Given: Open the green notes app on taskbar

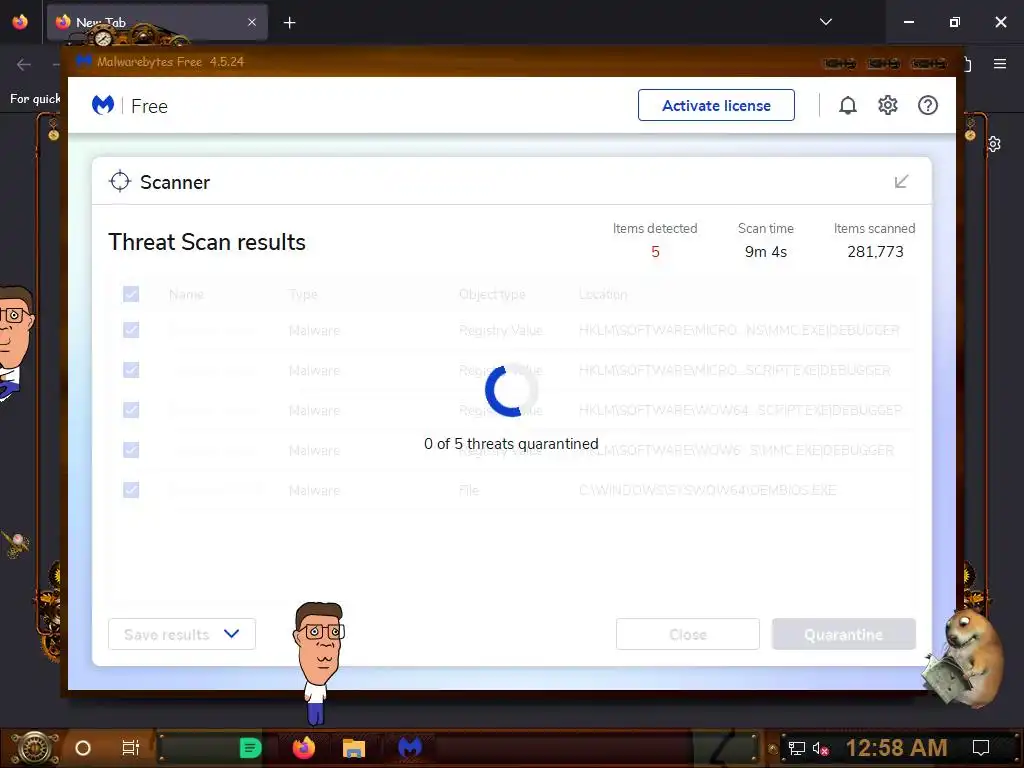Looking at the screenshot, I should pyautogui.click(x=250, y=748).
